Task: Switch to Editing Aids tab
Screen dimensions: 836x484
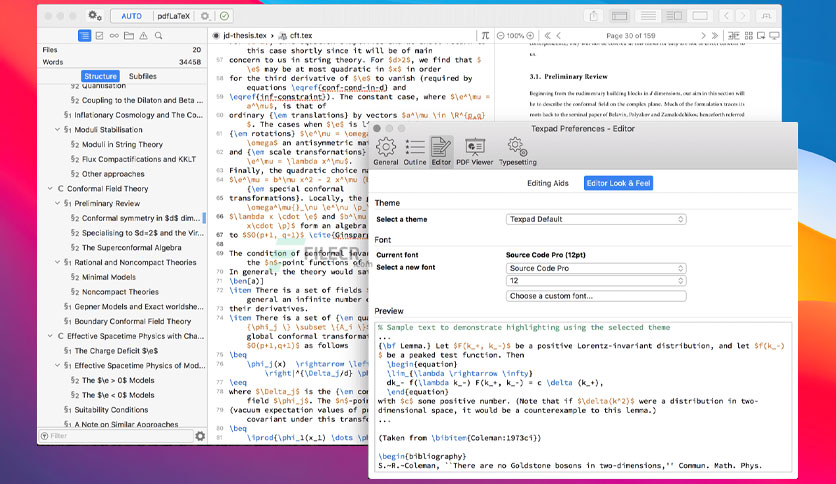Action: 548,183
